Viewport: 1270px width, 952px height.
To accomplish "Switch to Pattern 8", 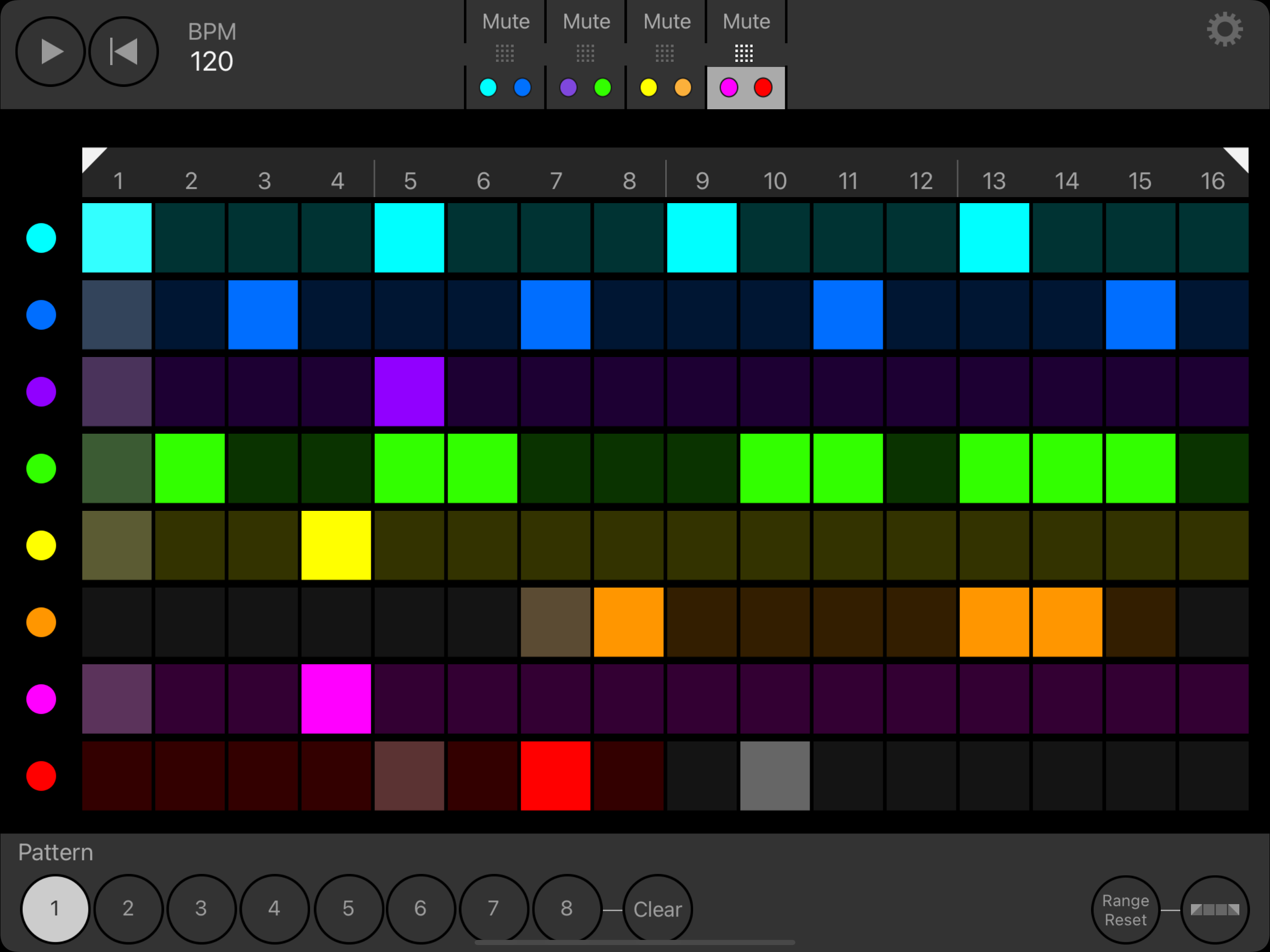I will [567, 909].
